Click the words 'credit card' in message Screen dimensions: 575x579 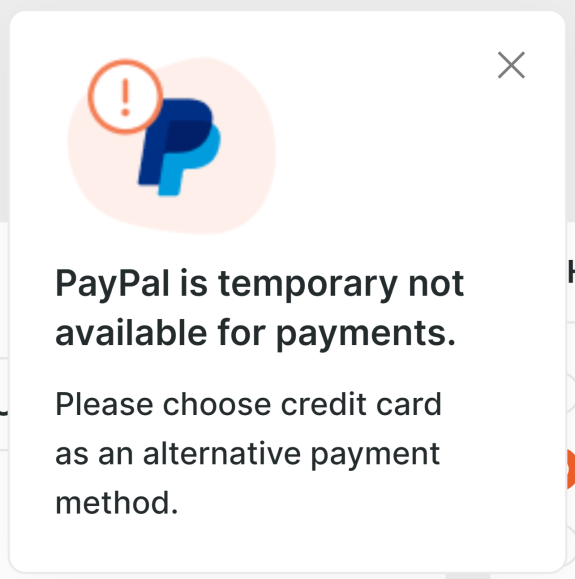(361, 404)
